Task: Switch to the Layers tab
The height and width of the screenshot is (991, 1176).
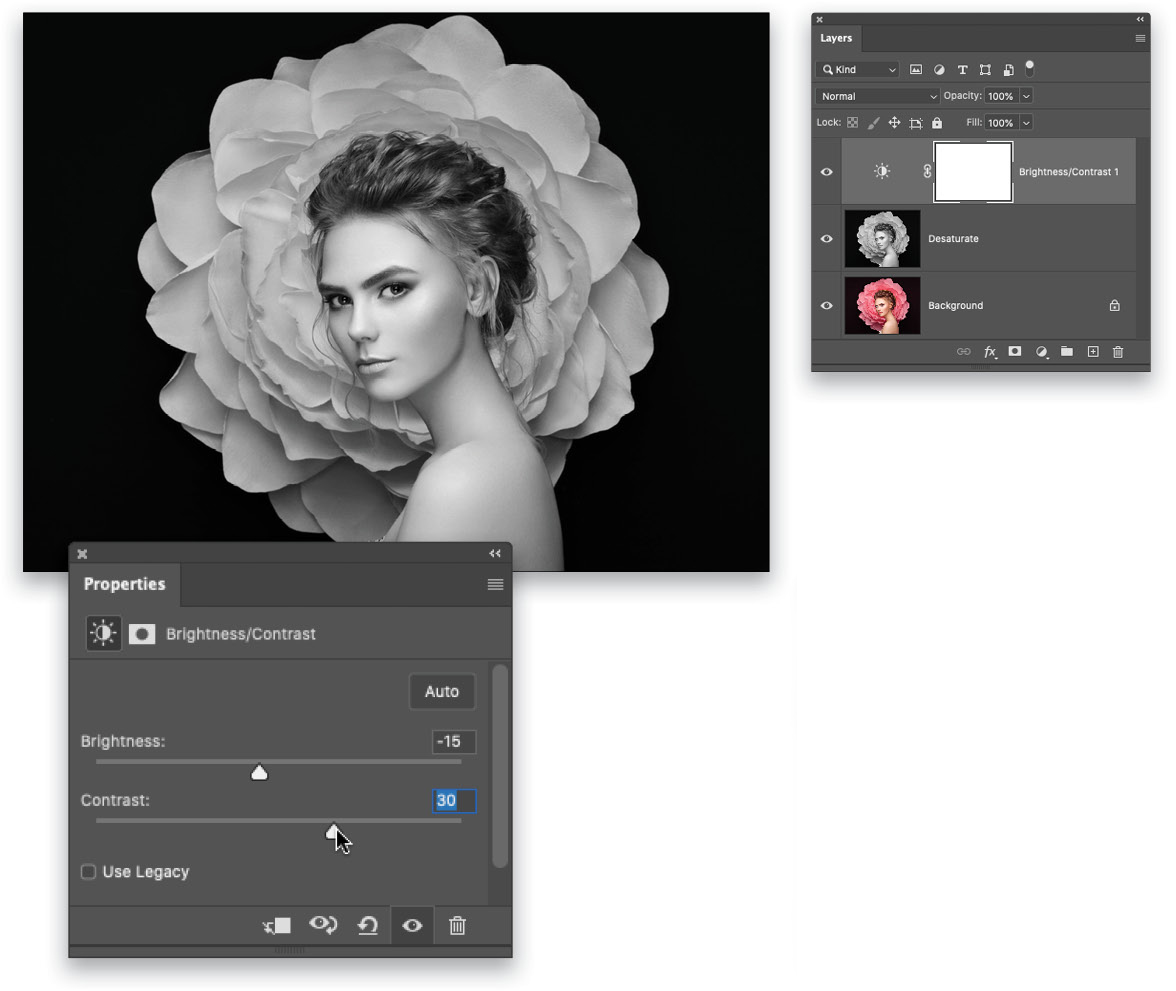Action: point(836,38)
